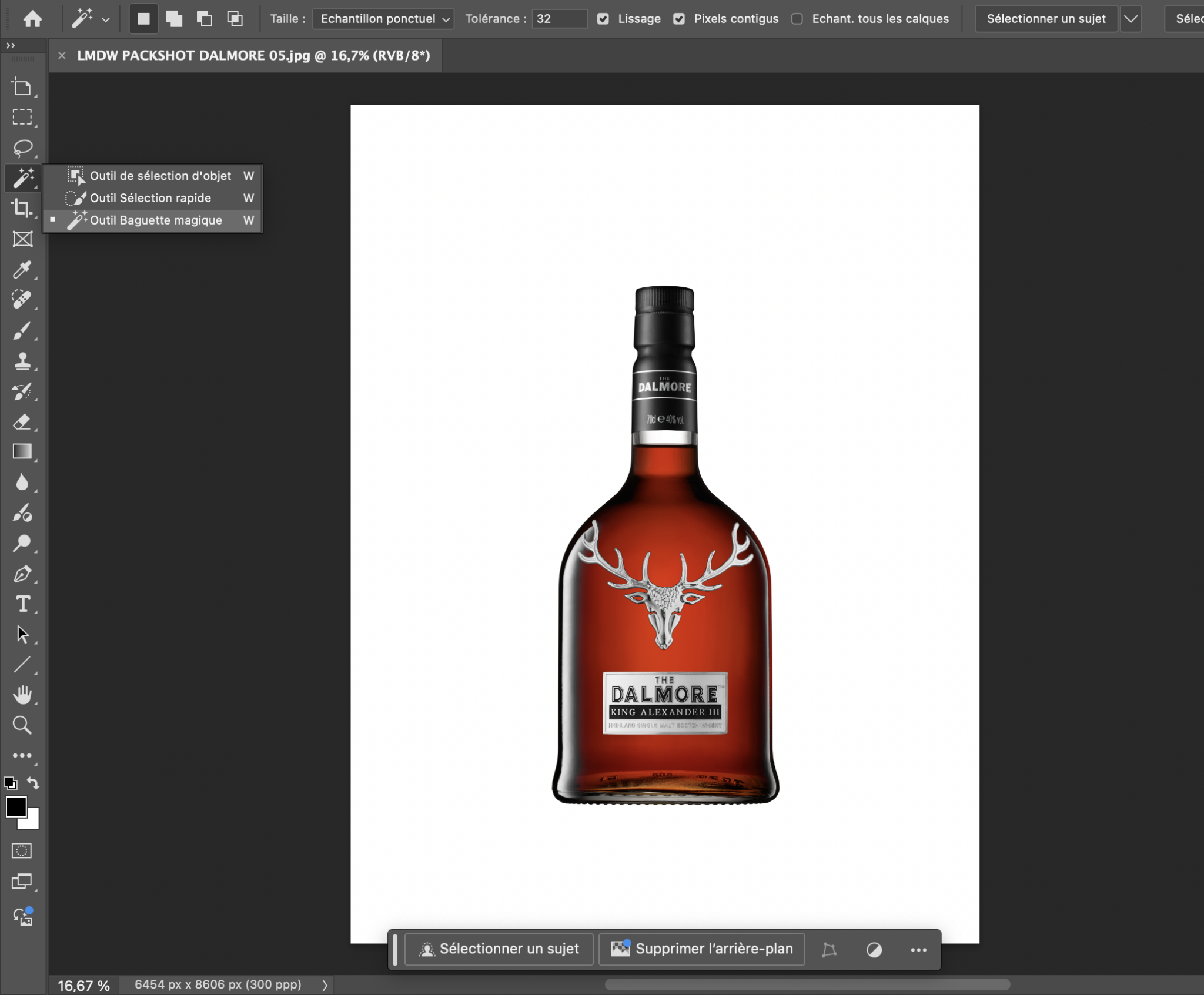The height and width of the screenshot is (995, 1204).
Task: Click Supprimer l'arrière-plan button
Action: pos(702,949)
